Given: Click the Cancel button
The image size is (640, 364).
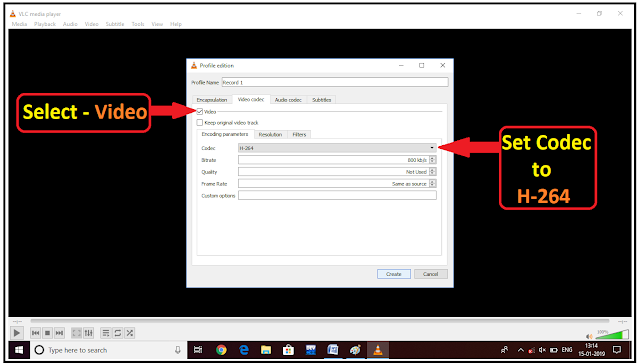Looking at the screenshot, I should [x=431, y=274].
